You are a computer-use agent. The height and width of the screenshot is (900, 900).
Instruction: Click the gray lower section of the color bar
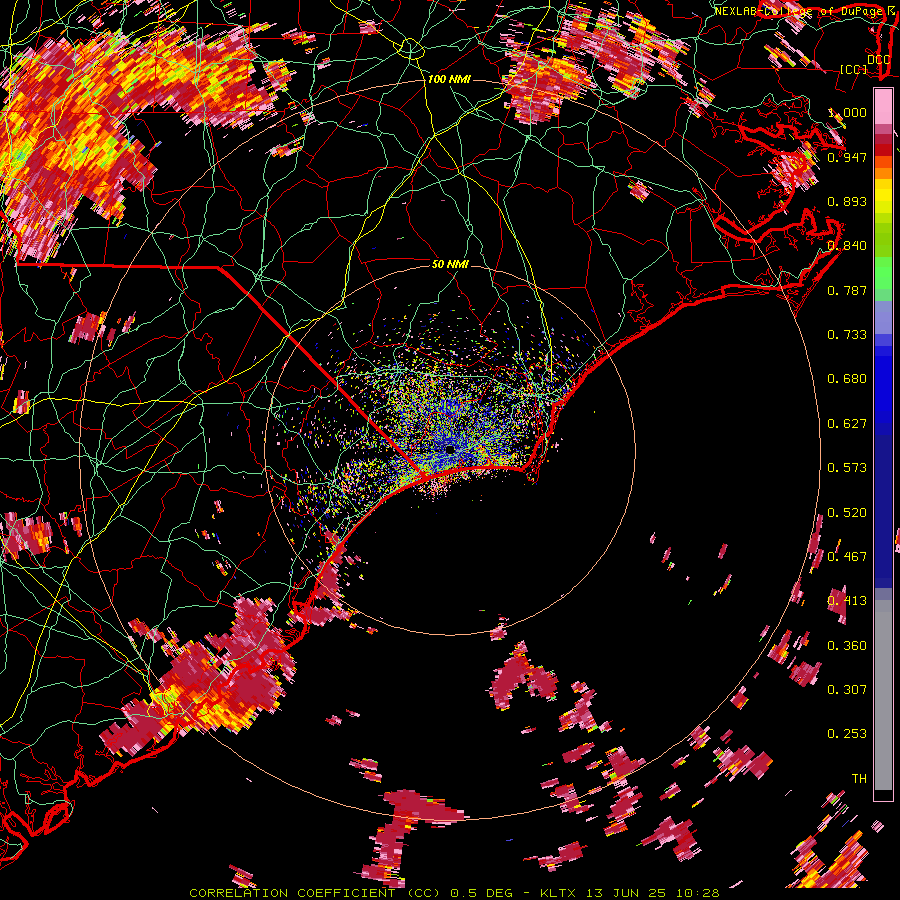pos(883,695)
